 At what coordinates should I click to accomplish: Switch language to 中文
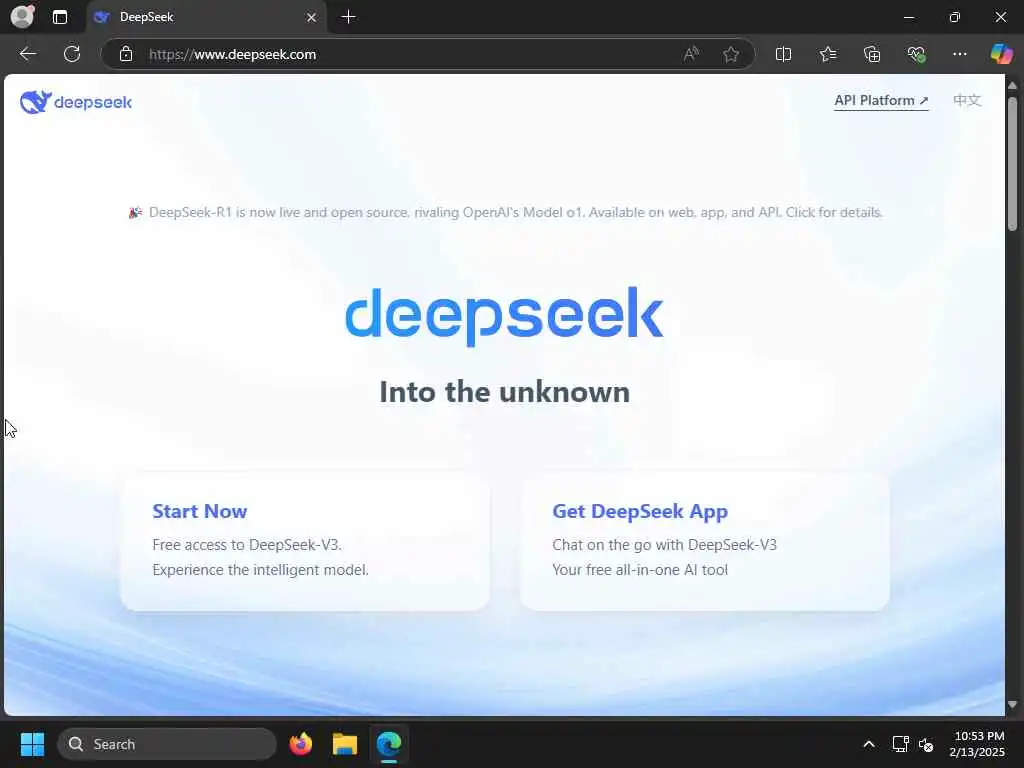pyautogui.click(x=967, y=100)
